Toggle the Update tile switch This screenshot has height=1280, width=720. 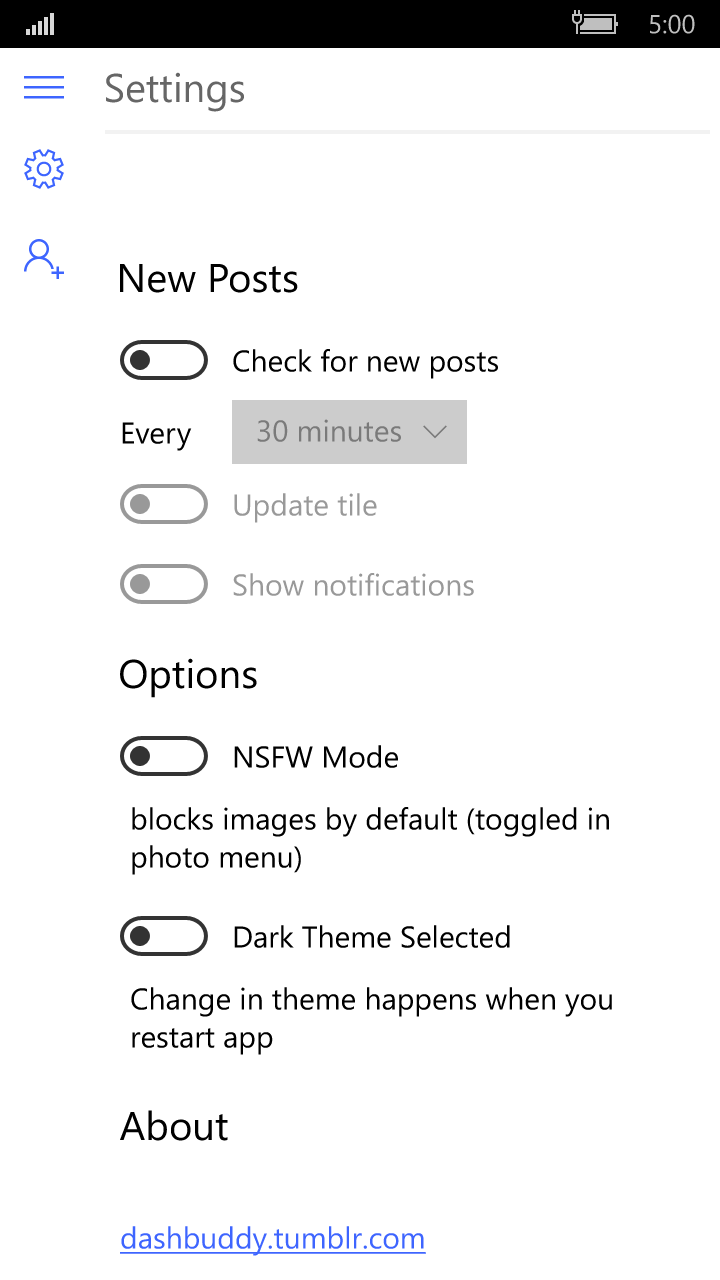point(164,504)
